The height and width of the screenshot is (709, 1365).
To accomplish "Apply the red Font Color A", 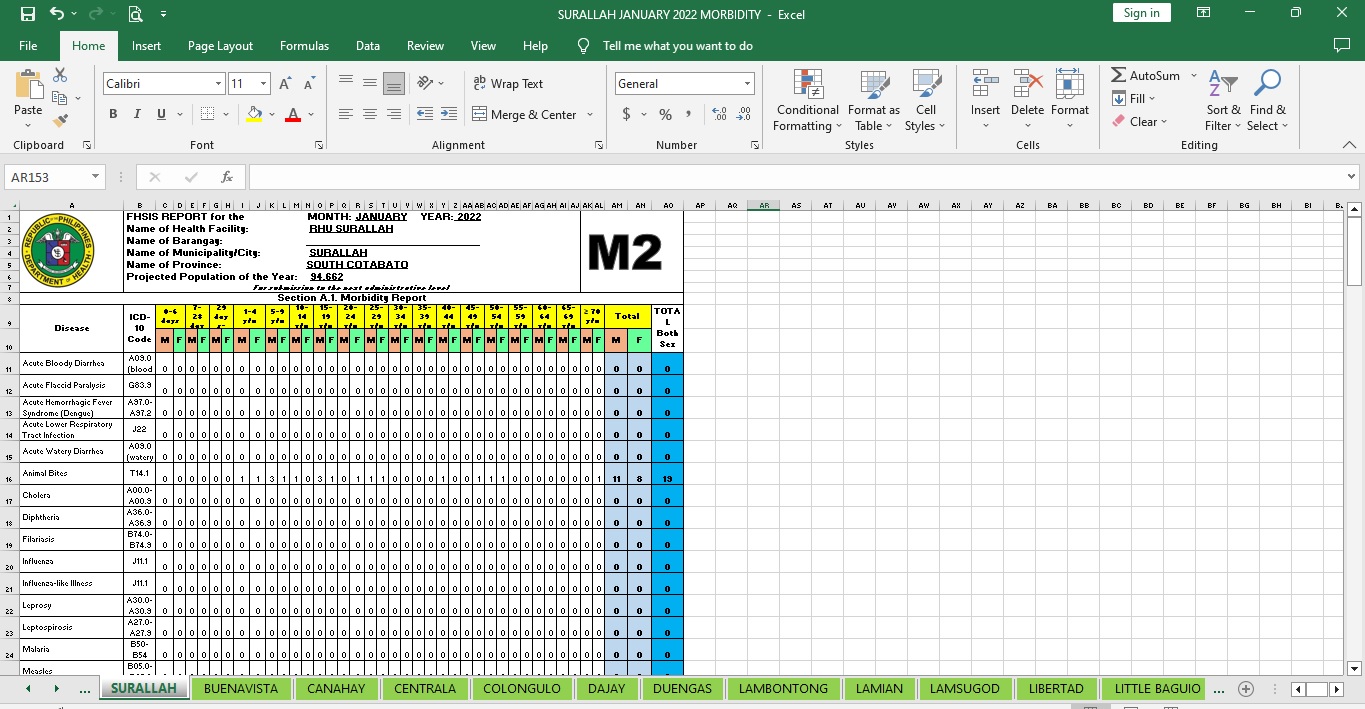I will (x=292, y=114).
